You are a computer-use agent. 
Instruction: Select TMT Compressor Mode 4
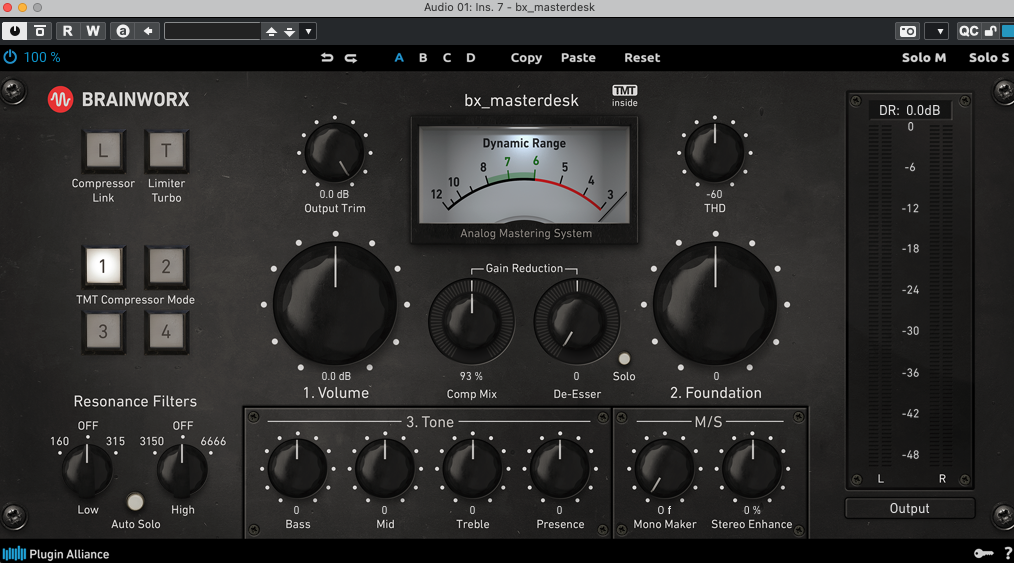166,332
